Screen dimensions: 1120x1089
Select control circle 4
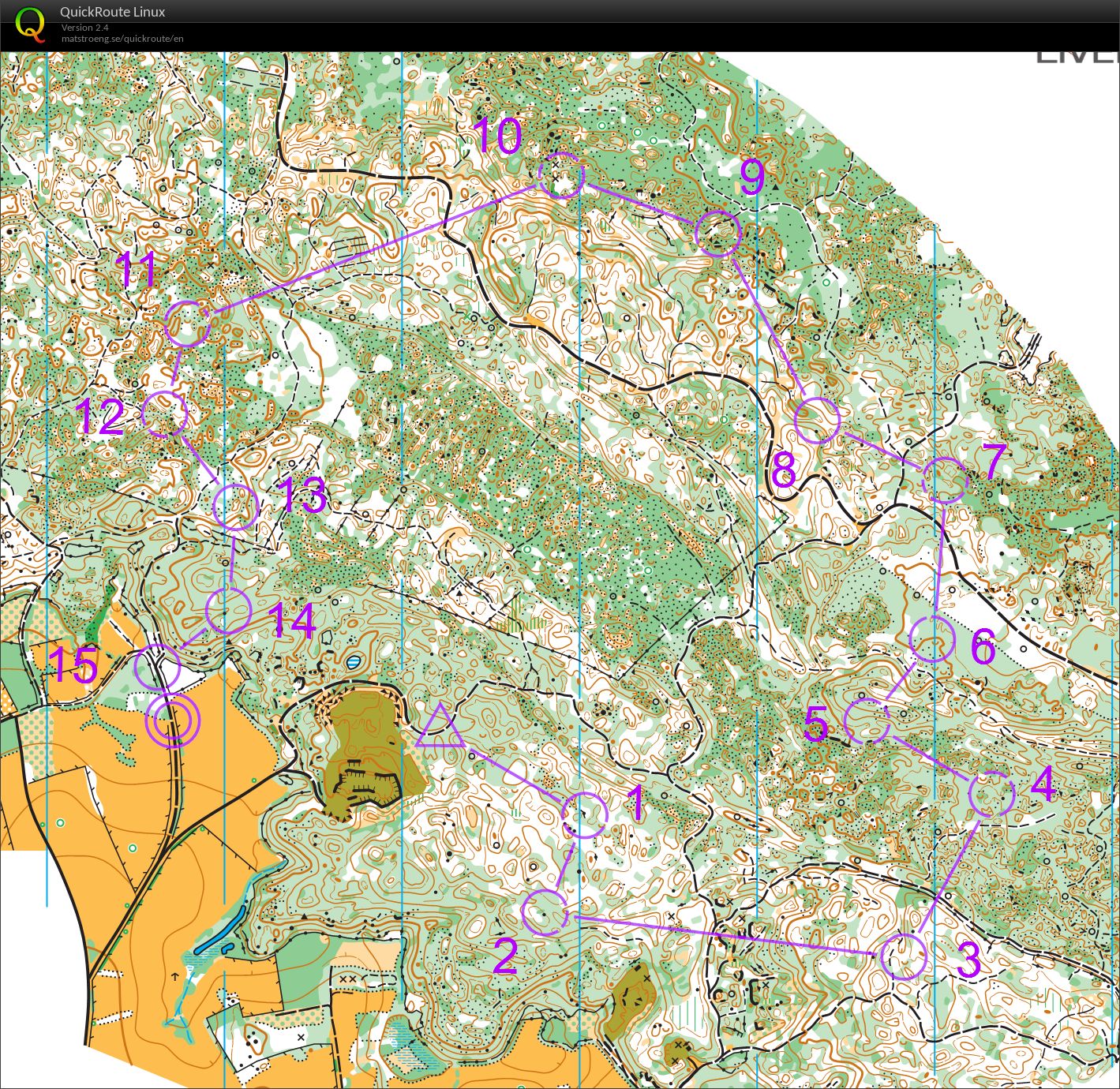(x=991, y=795)
